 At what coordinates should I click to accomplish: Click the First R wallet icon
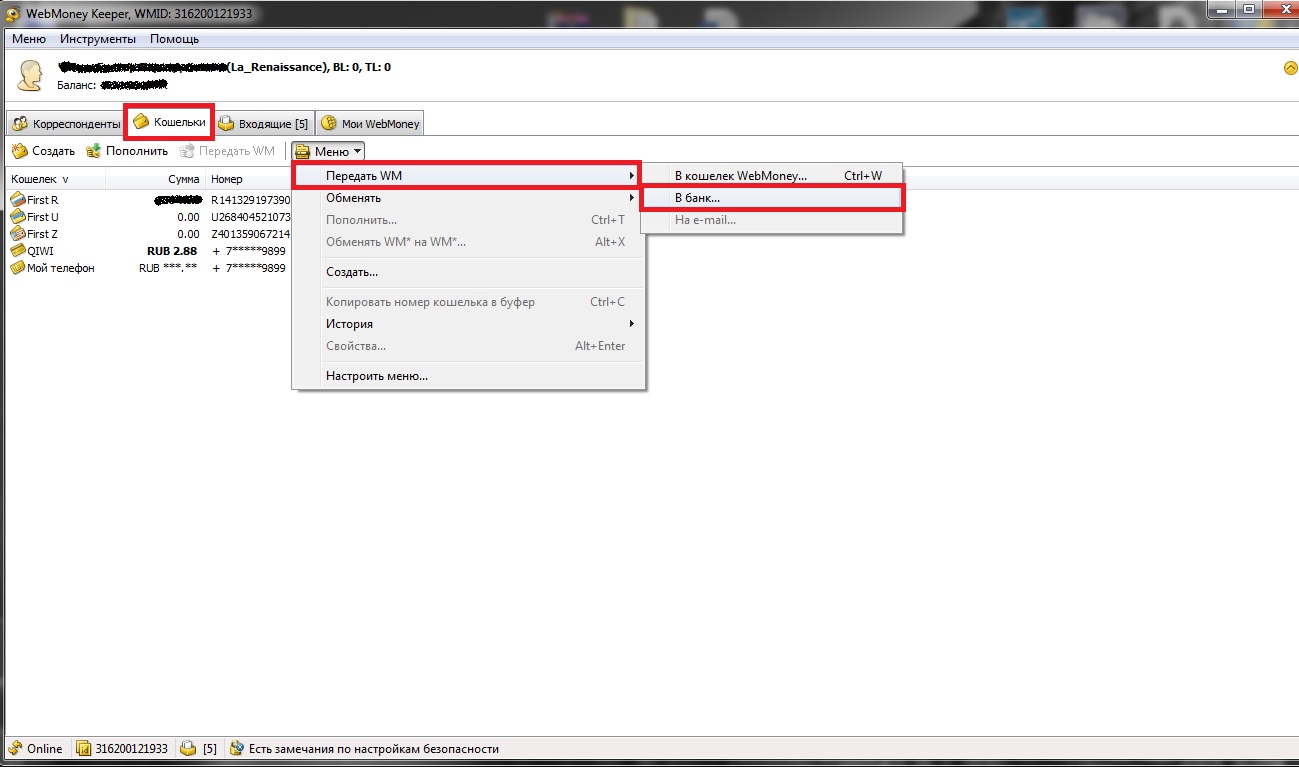[17, 200]
